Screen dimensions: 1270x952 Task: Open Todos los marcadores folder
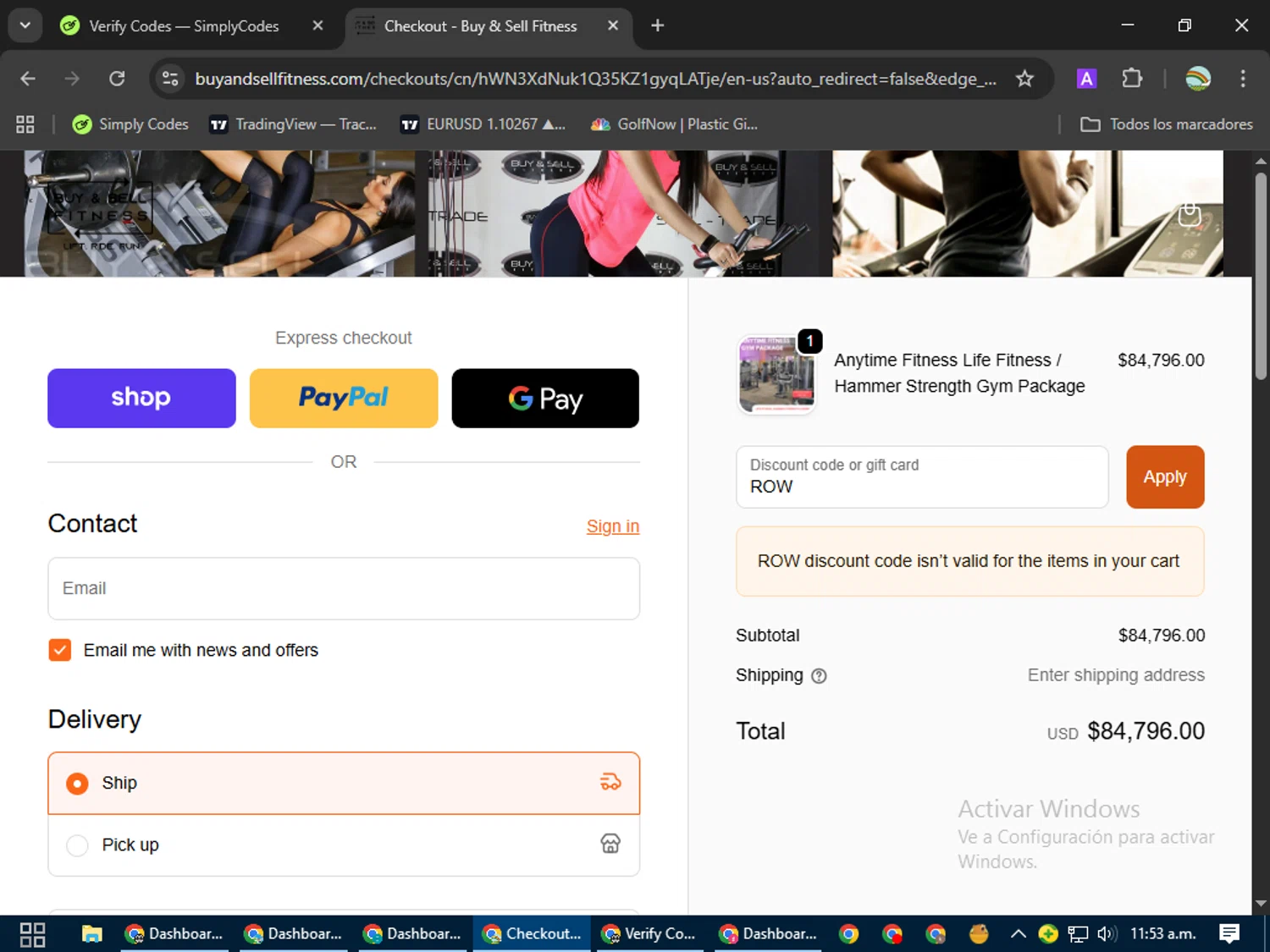(x=1166, y=124)
